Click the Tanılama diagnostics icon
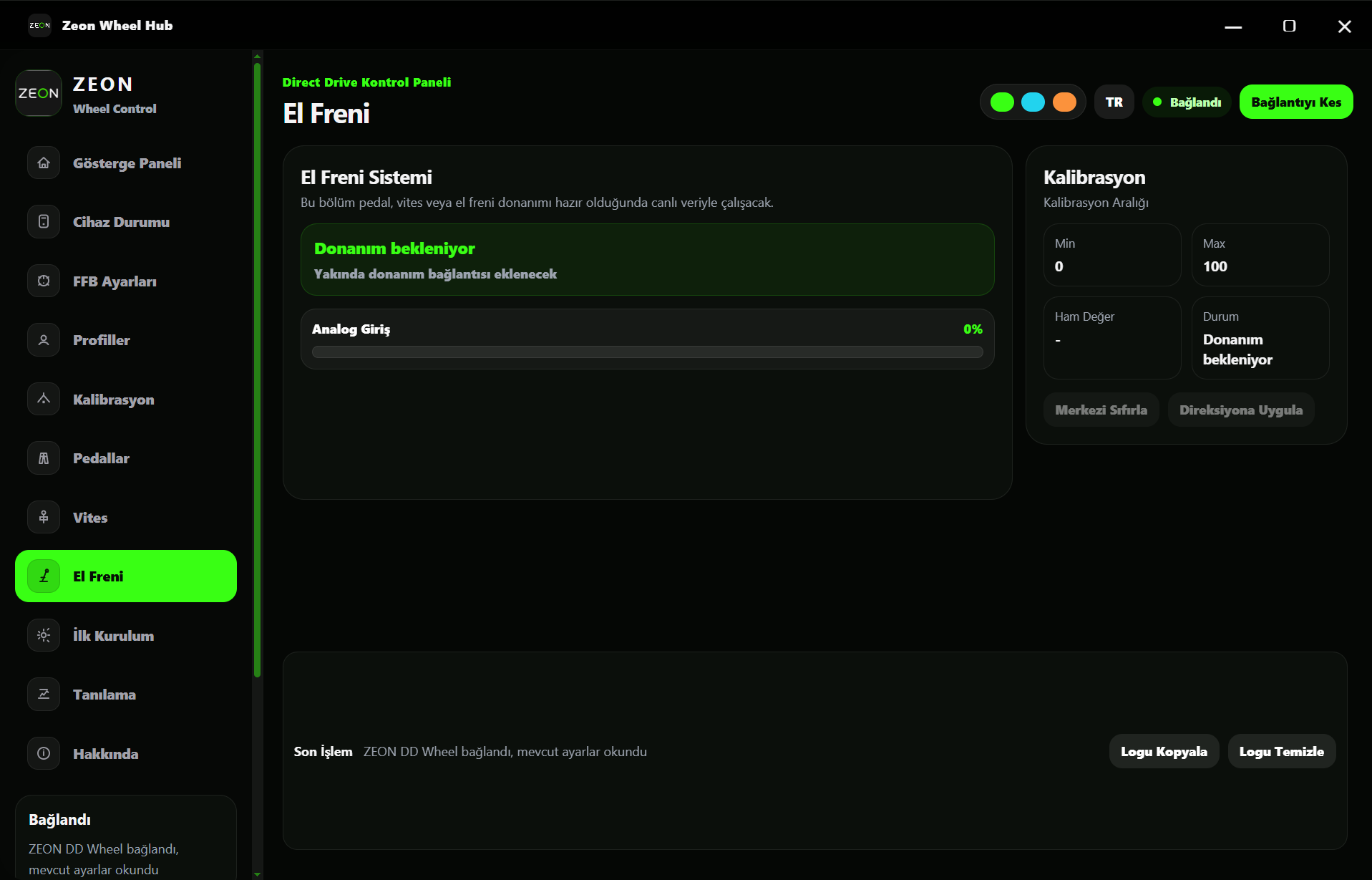Viewport: 1372px width, 880px height. [44, 695]
